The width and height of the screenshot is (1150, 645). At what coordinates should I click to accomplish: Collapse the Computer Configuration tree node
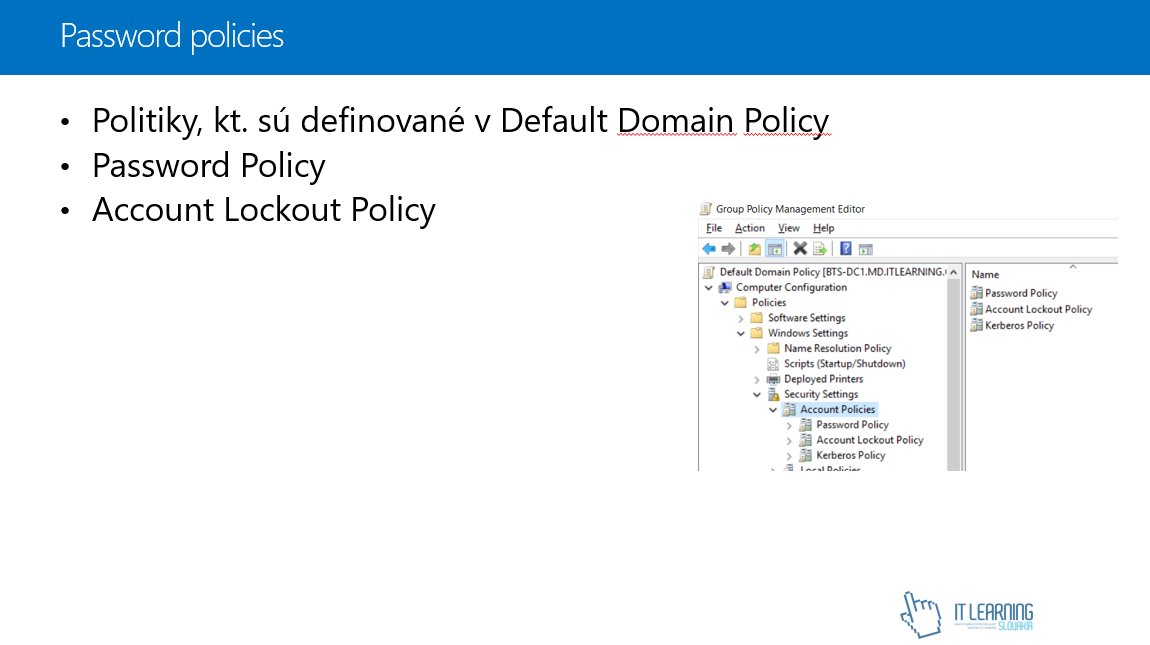(709, 288)
